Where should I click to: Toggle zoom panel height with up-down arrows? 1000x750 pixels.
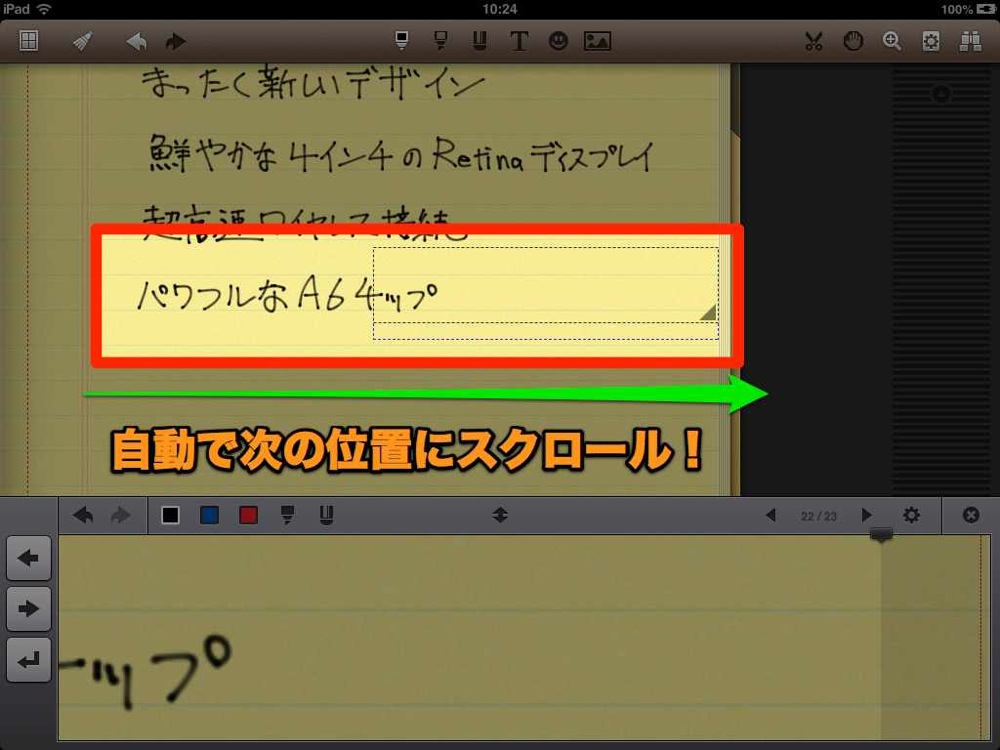(500, 515)
